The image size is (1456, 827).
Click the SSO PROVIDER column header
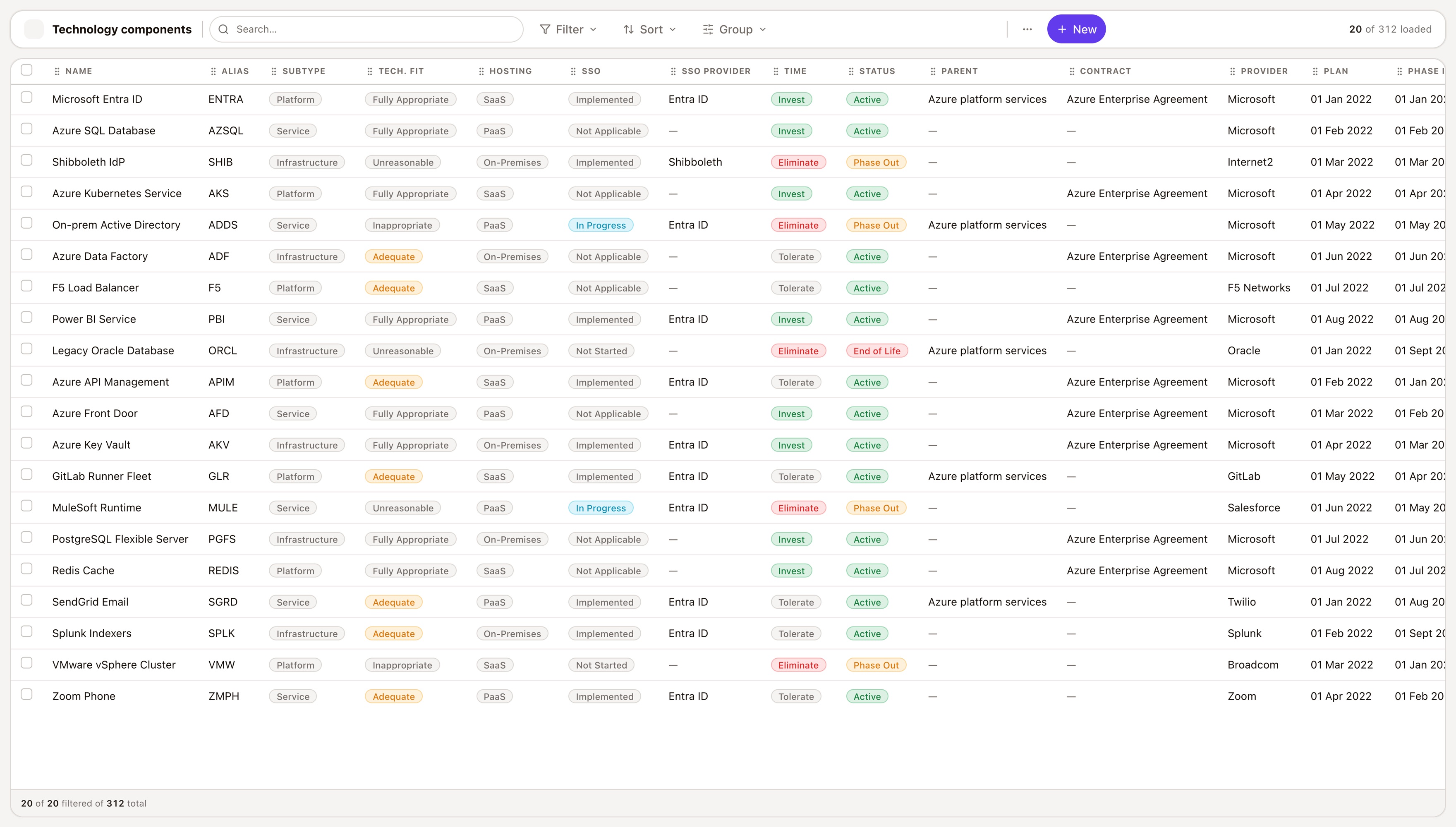(x=716, y=71)
